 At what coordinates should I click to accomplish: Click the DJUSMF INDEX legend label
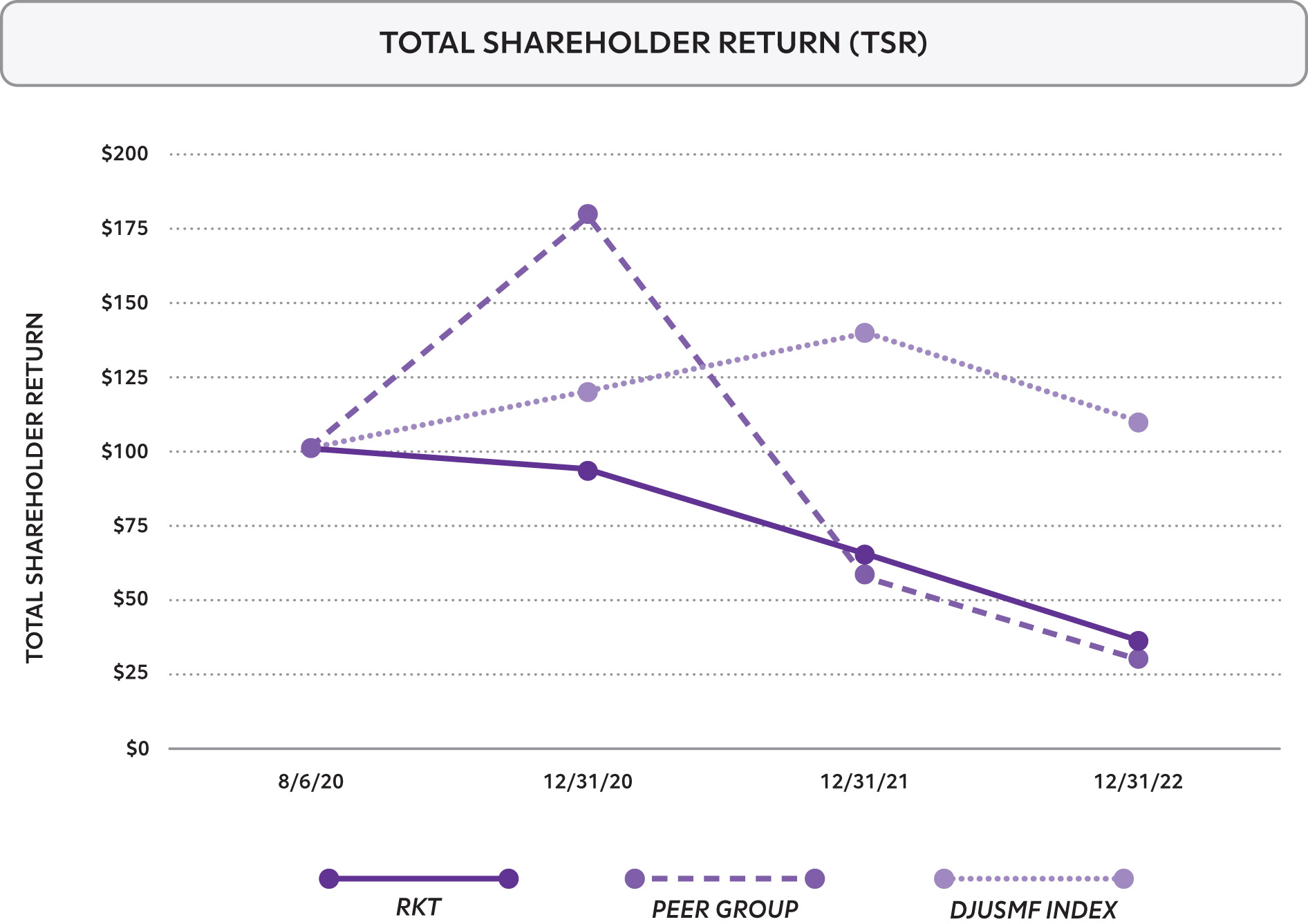(1034, 909)
